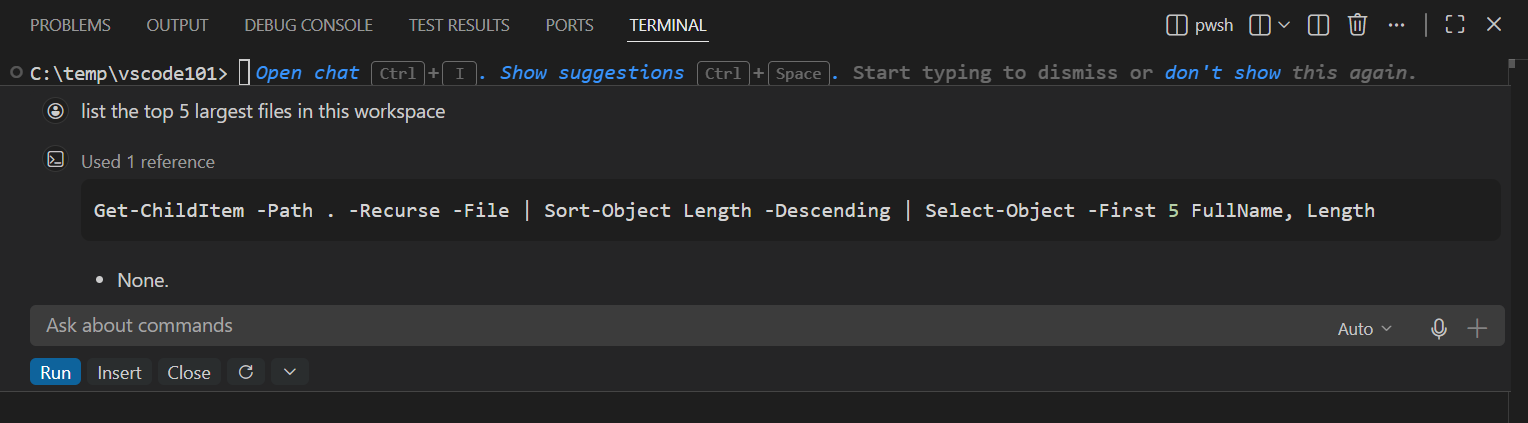This screenshot has height=423, width=1528.
Task: Kill terminal with the trash can icon
Action: click(1357, 25)
